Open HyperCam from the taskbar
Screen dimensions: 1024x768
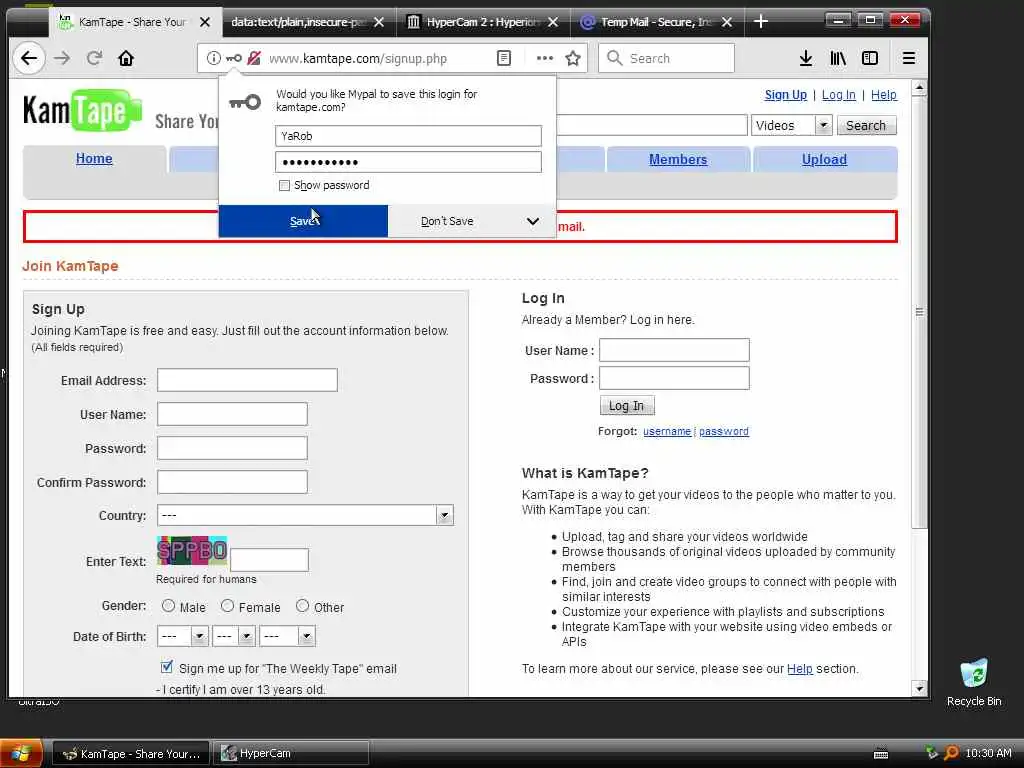291,754
